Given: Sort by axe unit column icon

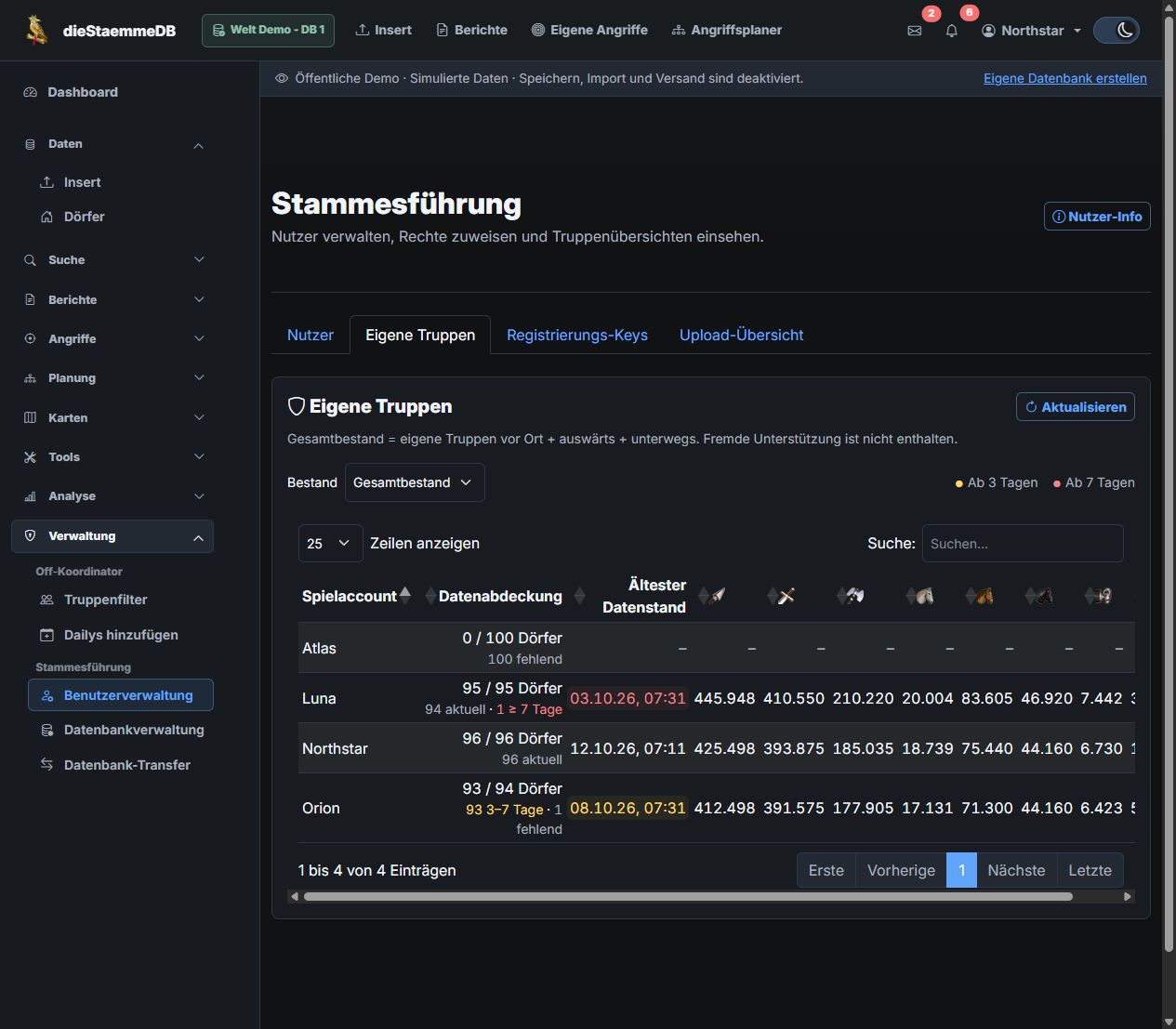Looking at the screenshot, I should 854,596.
